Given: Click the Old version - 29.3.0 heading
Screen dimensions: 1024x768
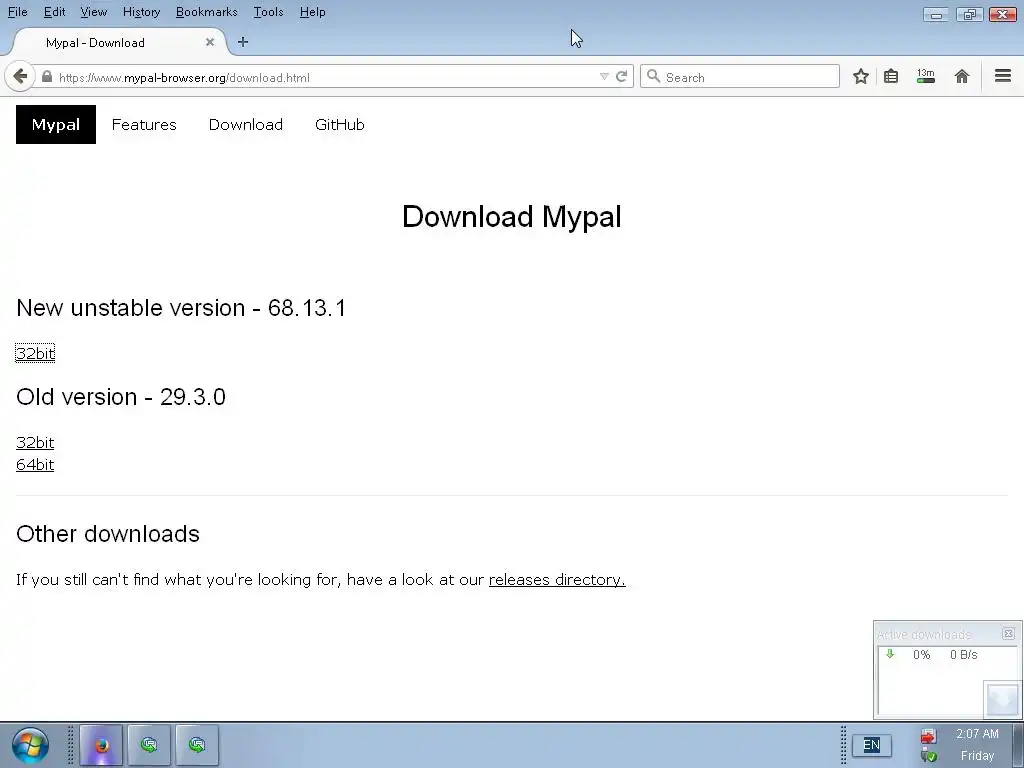Looking at the screenshot, I should (x=121, y=396).
